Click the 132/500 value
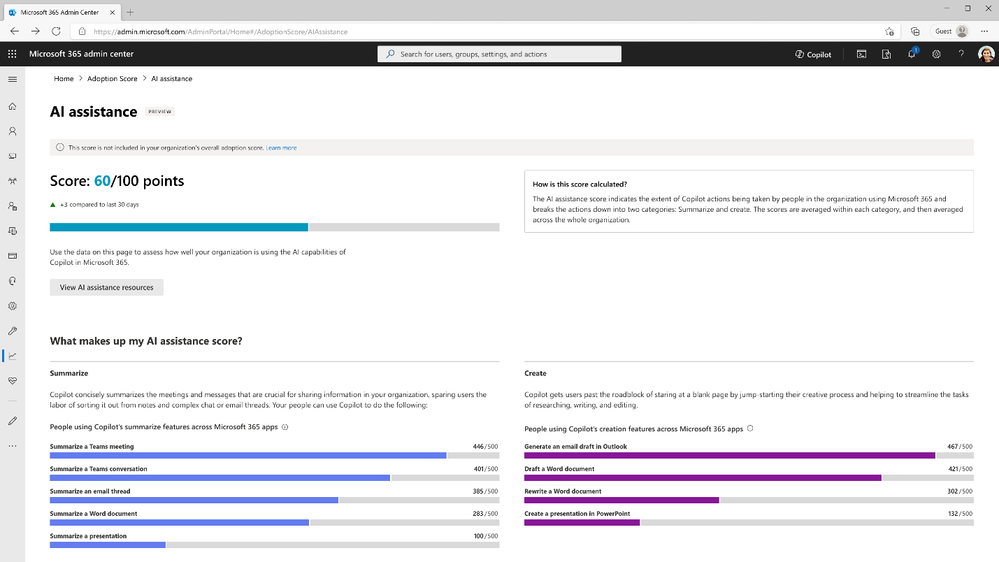Image resolution: width=999 pixels, height=562 pixels. [x=960, y=514]
